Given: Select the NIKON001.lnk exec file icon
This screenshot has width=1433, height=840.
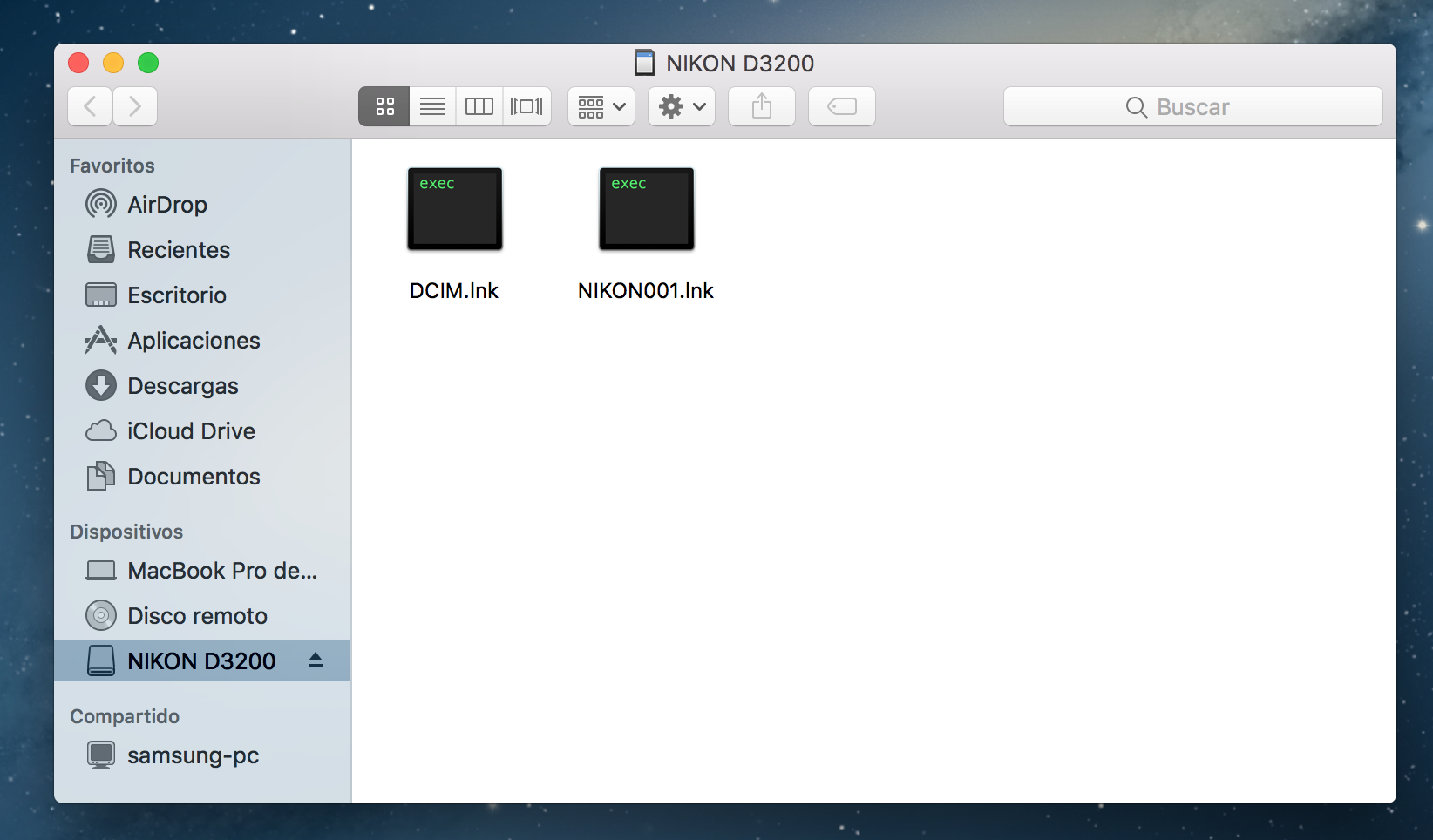Looking at the screenshot, I should [647, 209].
